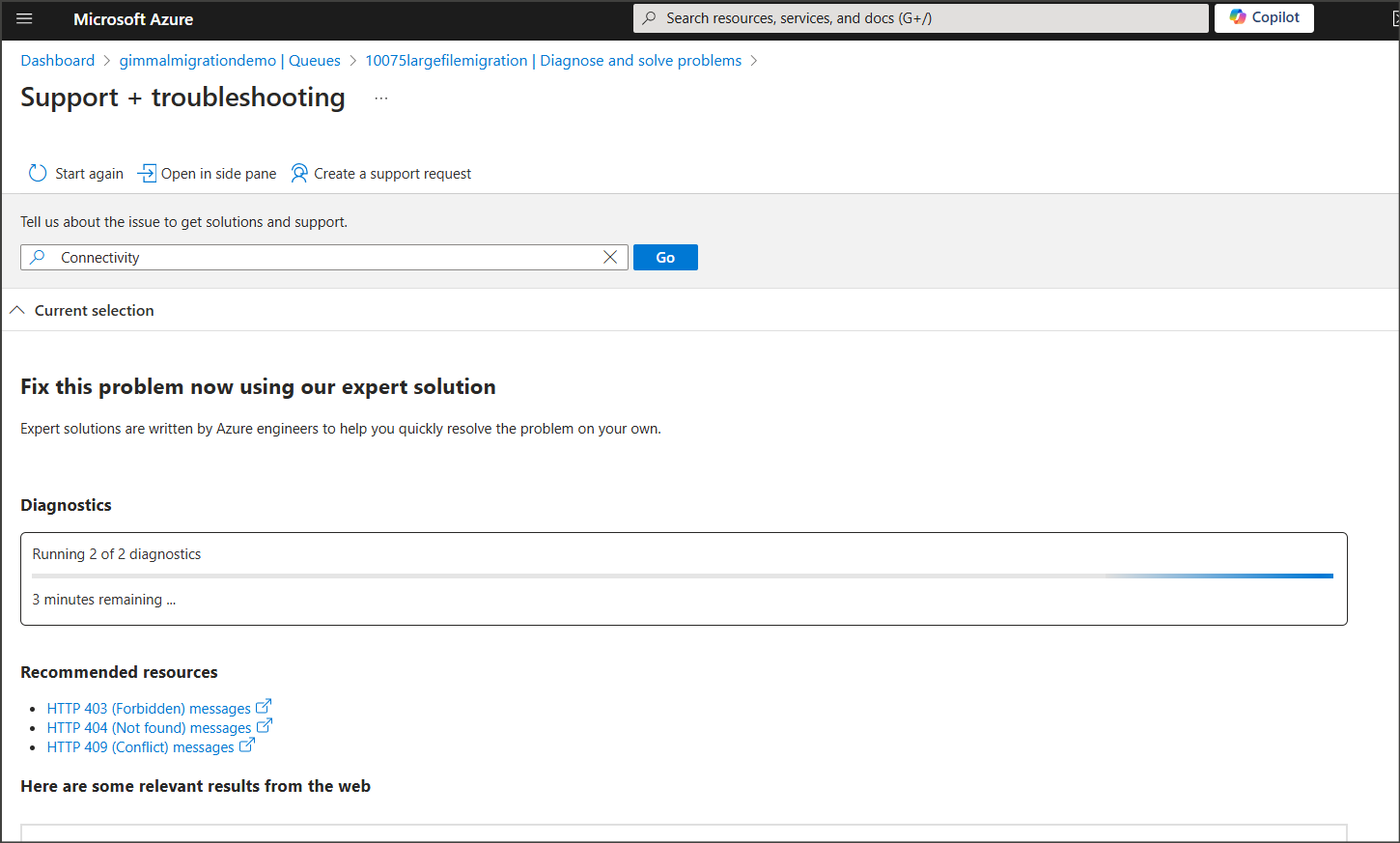Open gimmalmigrationdemo Queues breadcrumb
Viewport: 1400px width, 843px height.
point(229,60)
